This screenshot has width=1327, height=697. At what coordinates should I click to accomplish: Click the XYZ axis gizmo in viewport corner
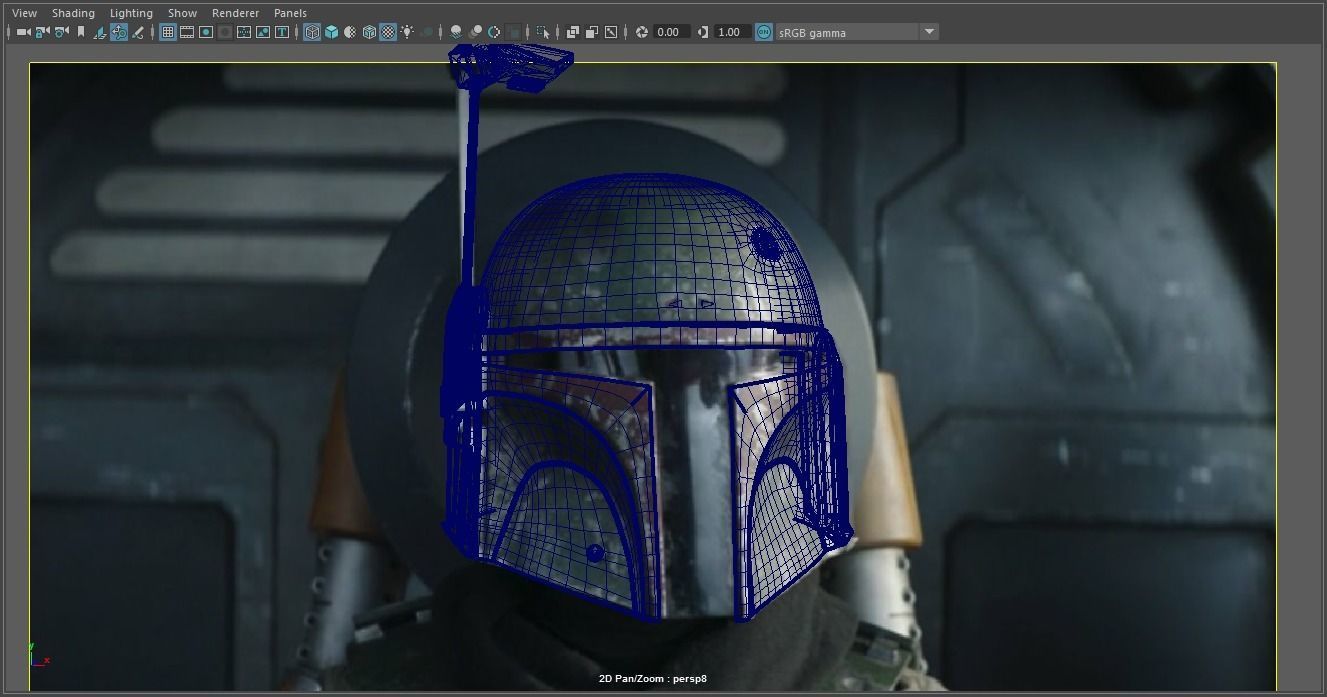(39, 654)
